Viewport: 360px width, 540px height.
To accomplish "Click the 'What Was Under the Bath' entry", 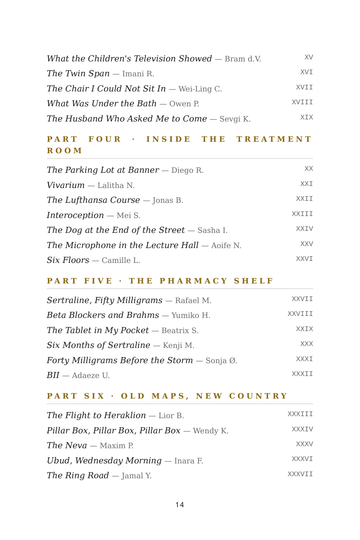I will pos(180,103).
